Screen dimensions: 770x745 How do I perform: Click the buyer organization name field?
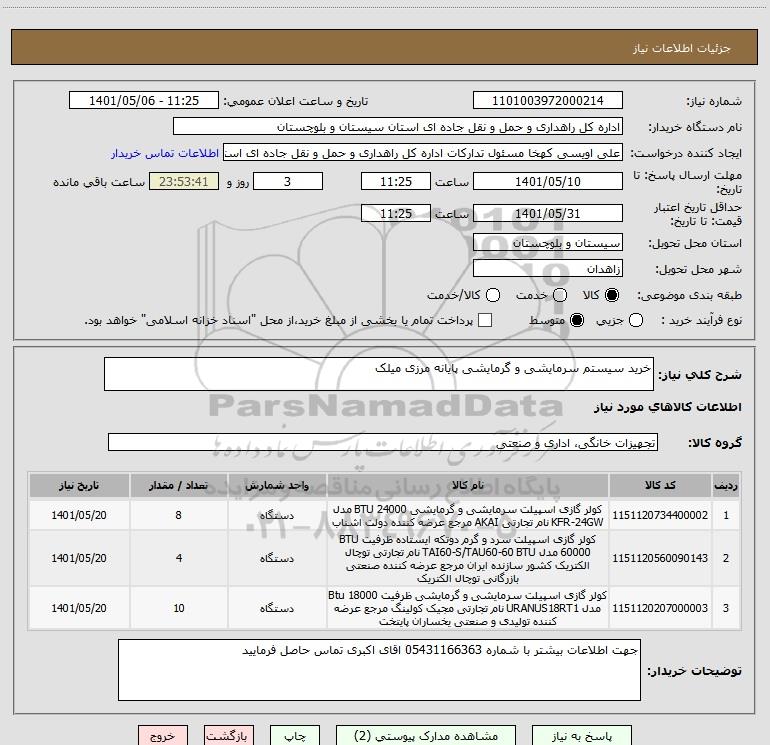[x=398, y=127]
